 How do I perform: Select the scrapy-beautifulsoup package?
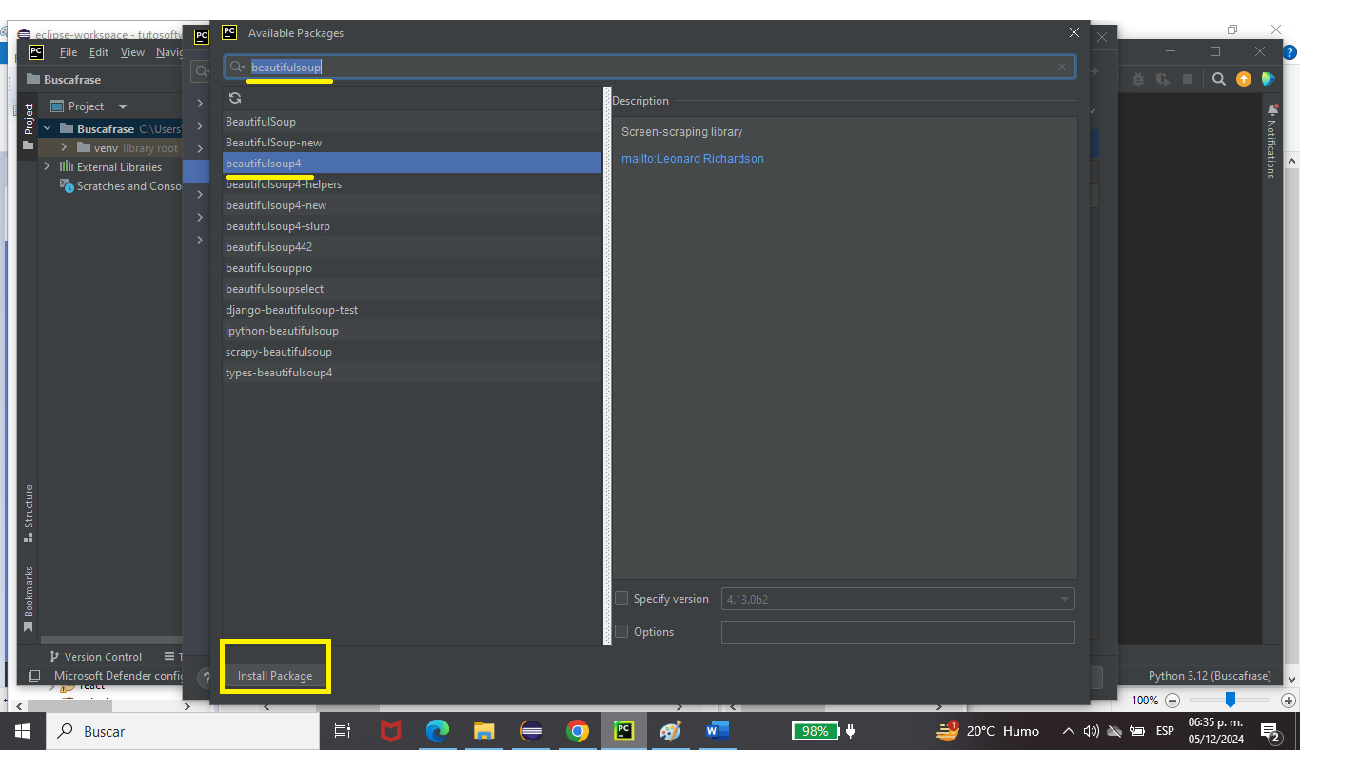click(412, 352)
